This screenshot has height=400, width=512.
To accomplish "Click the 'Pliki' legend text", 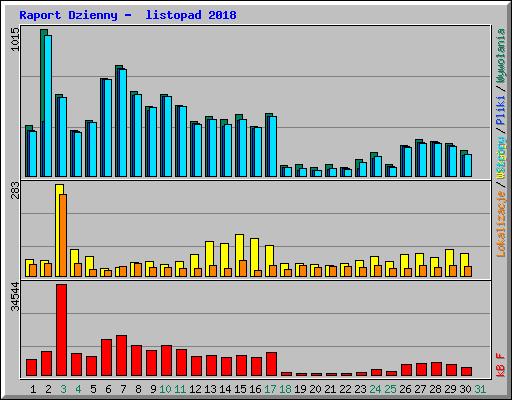I will coord(501,111).
